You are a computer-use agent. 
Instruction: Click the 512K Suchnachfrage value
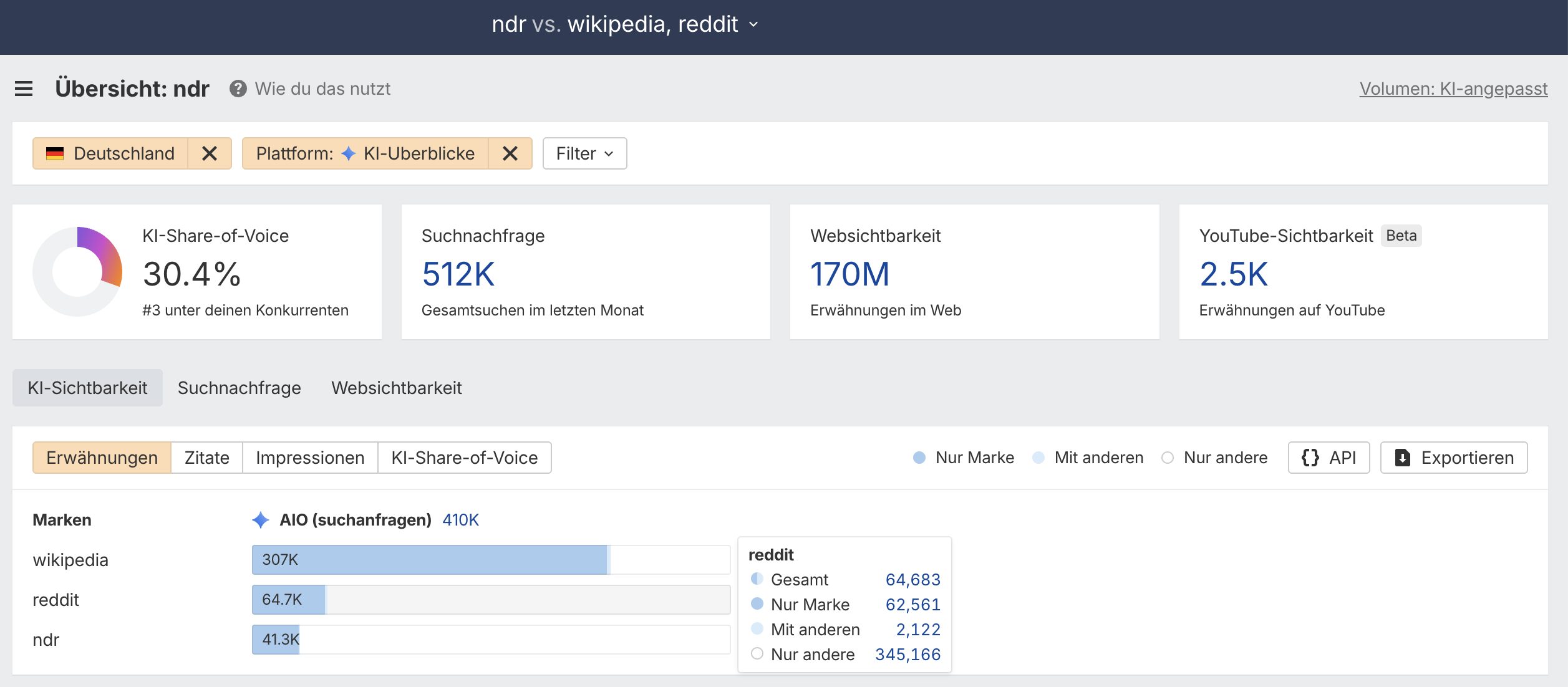click(x=458, y=274)
